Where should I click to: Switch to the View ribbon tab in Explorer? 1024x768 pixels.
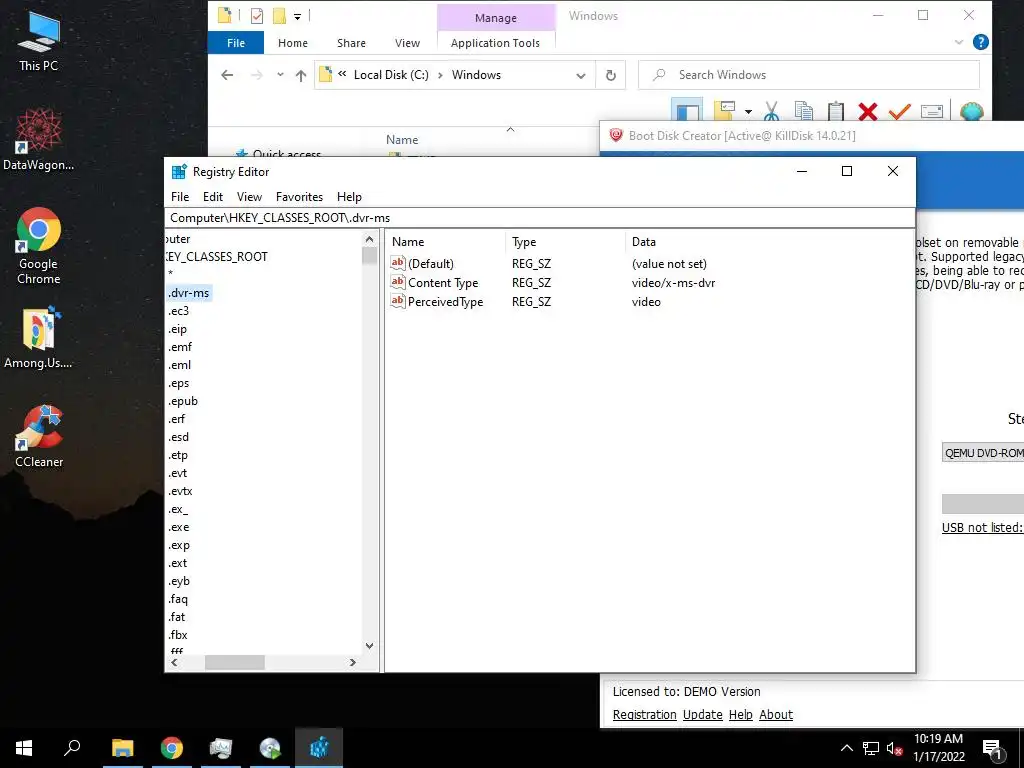coord(408,43)
